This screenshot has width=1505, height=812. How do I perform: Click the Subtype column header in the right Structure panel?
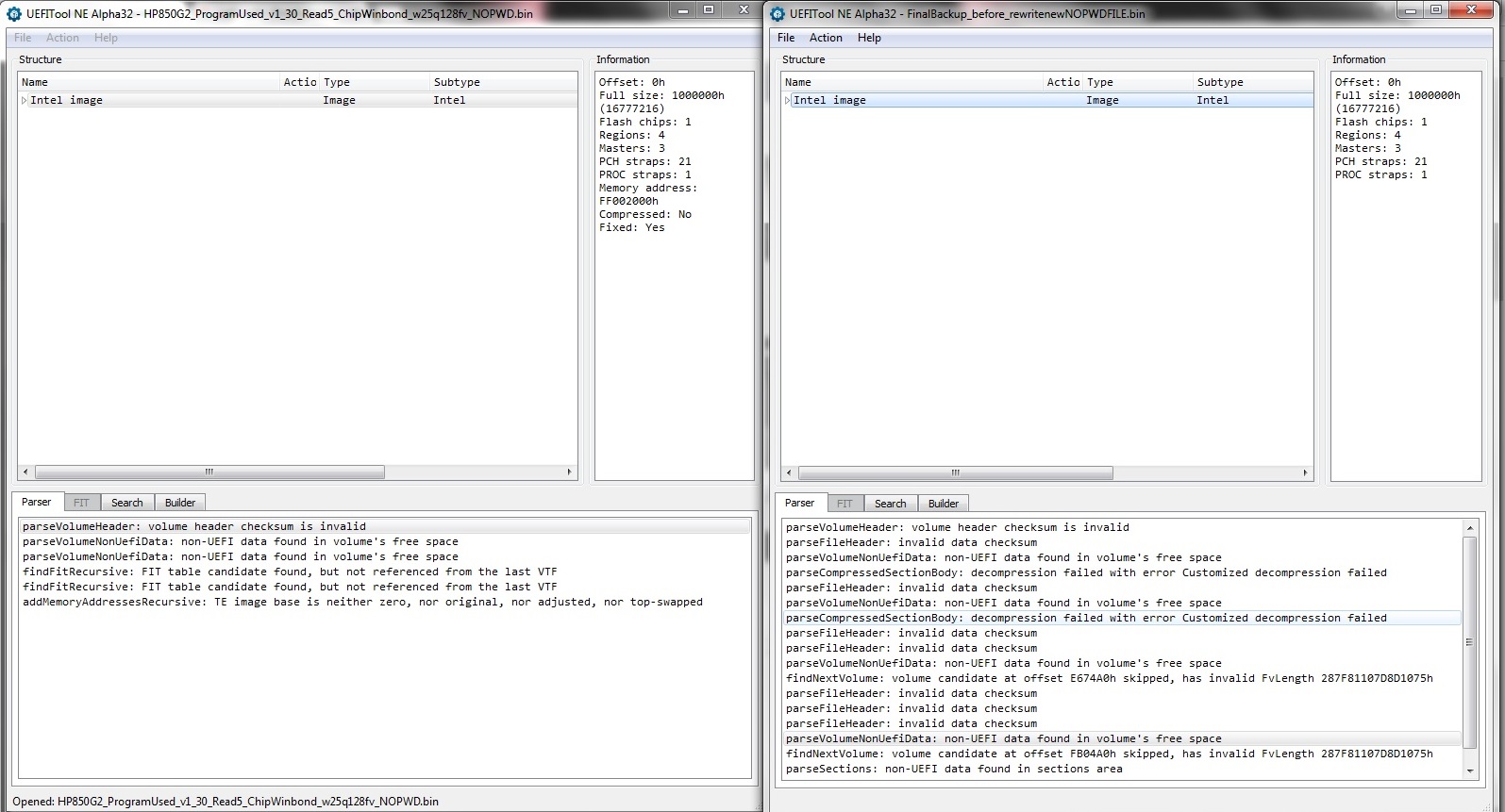point(1219,82)
